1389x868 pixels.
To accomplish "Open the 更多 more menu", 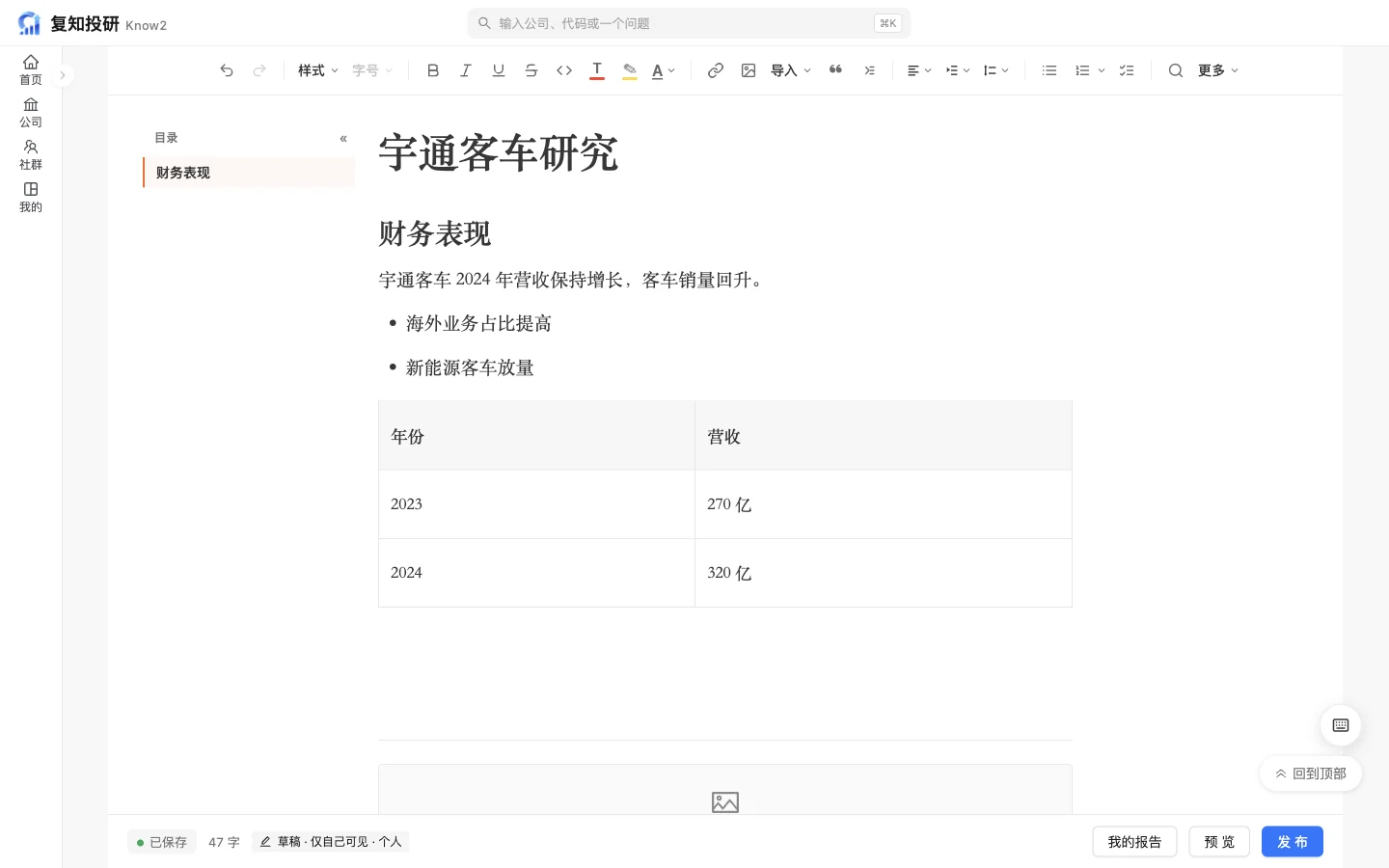I will [x=1218, y=70].
